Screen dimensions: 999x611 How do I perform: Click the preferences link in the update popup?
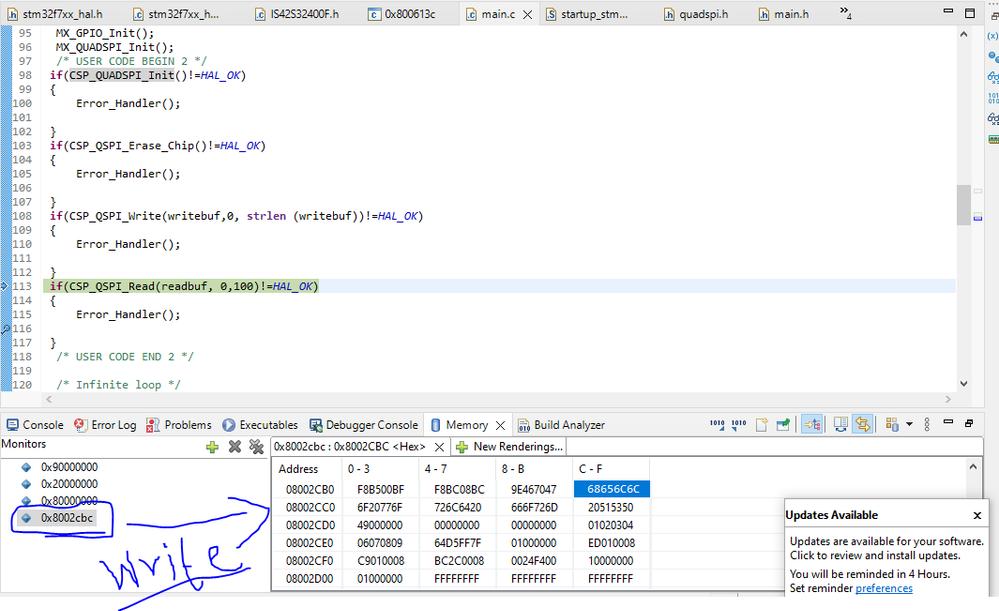pos(884,588)
